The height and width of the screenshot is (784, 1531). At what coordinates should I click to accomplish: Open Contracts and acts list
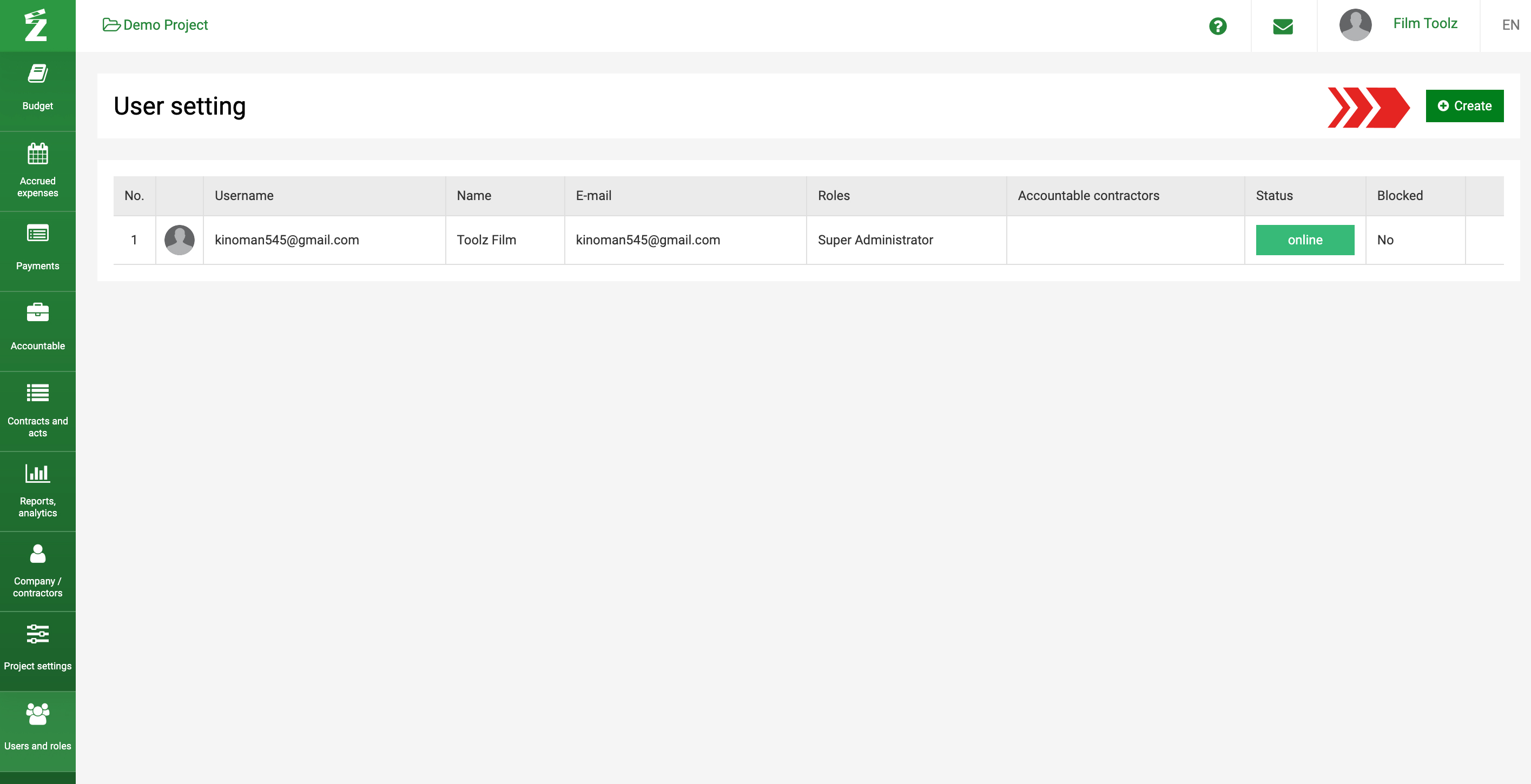pyautogui.click(x=37, y=411)
